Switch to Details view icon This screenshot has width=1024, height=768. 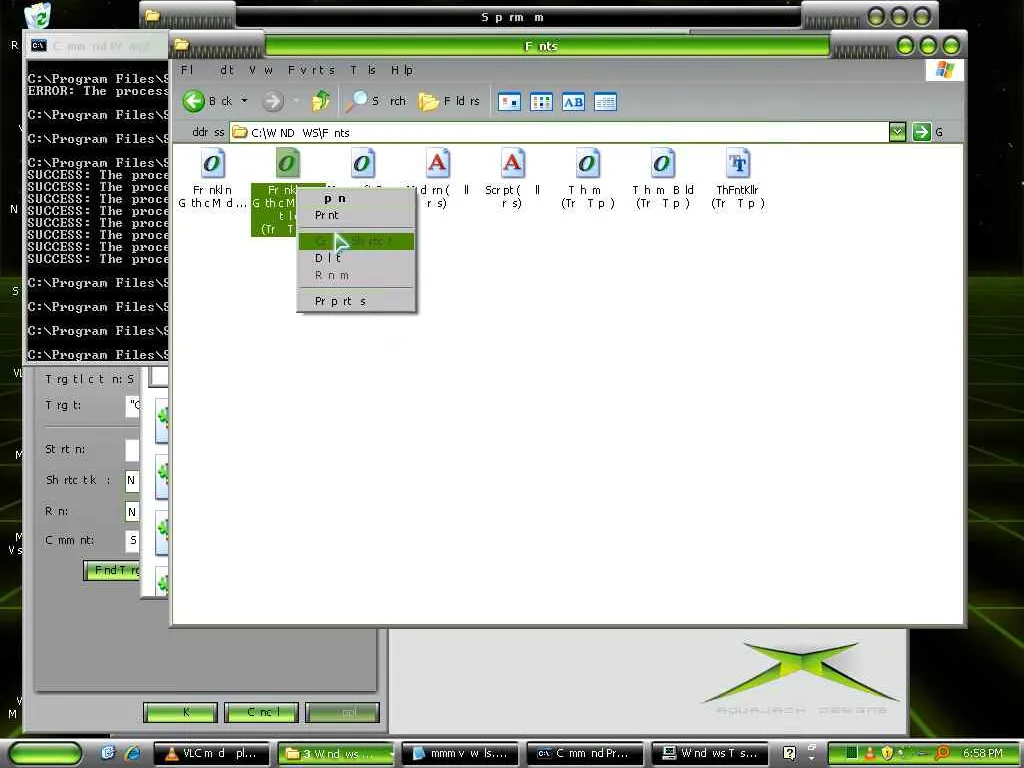(605, 102)
